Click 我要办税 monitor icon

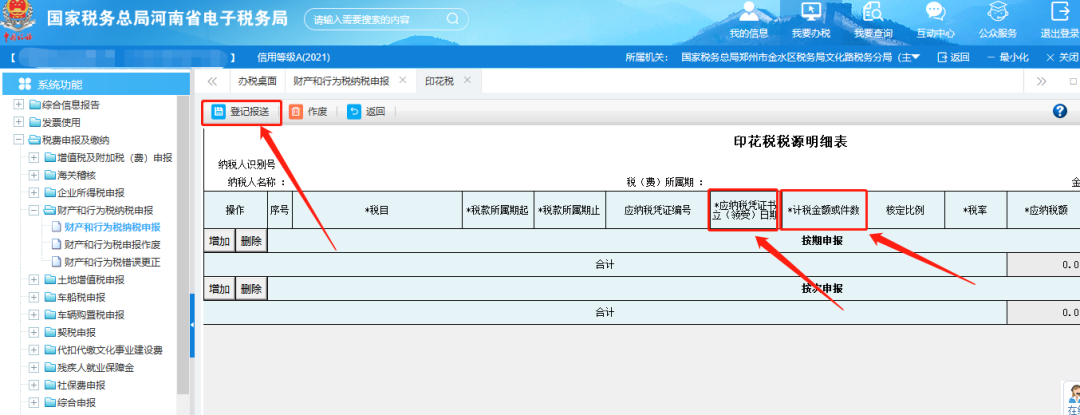coord(812,13)
